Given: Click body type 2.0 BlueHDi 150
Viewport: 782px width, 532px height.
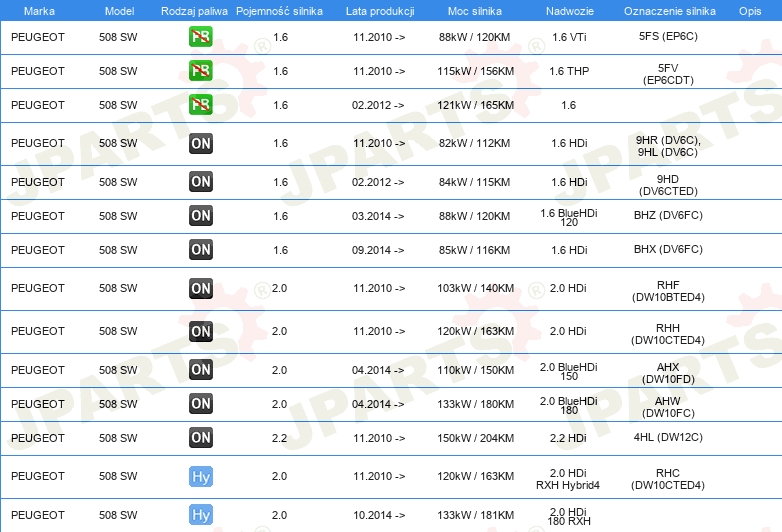Looking at the screenshot, I should [569, 371].
